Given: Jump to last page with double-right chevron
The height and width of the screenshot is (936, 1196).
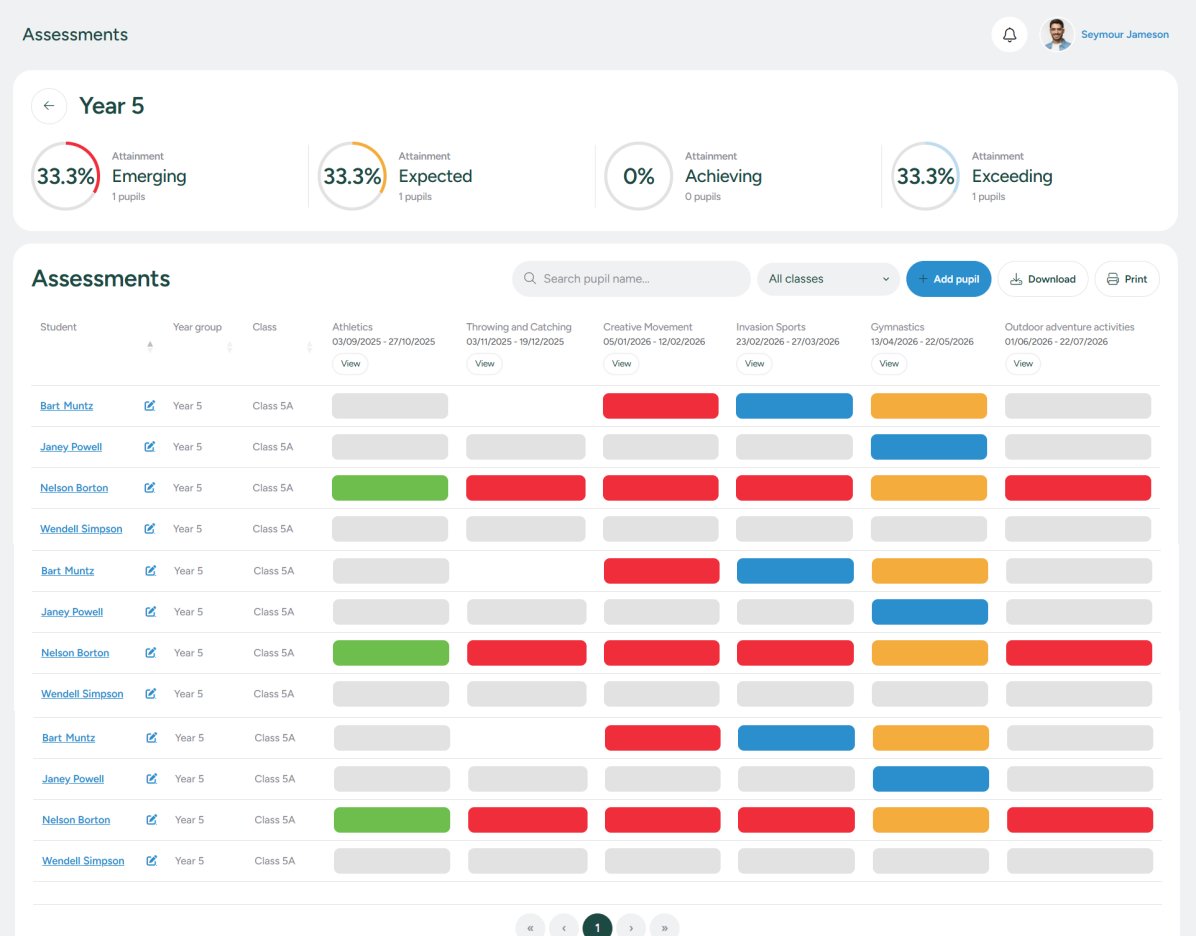Looking at the screenshot, I should [x=664, y=927].
